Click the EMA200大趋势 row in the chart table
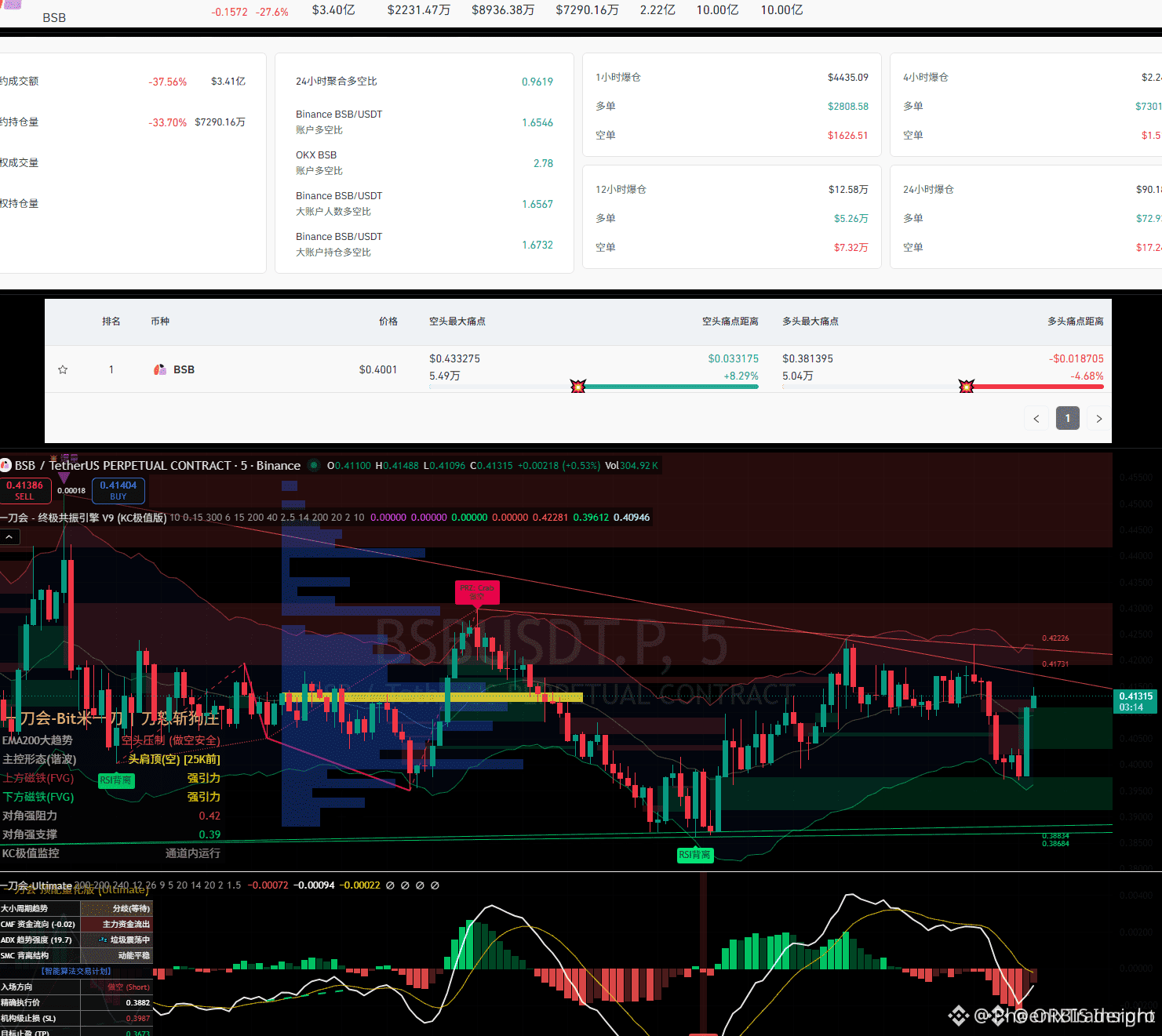Image resolution: width=1162 pixels, height=1036 pixels. [x=111, y=740]
